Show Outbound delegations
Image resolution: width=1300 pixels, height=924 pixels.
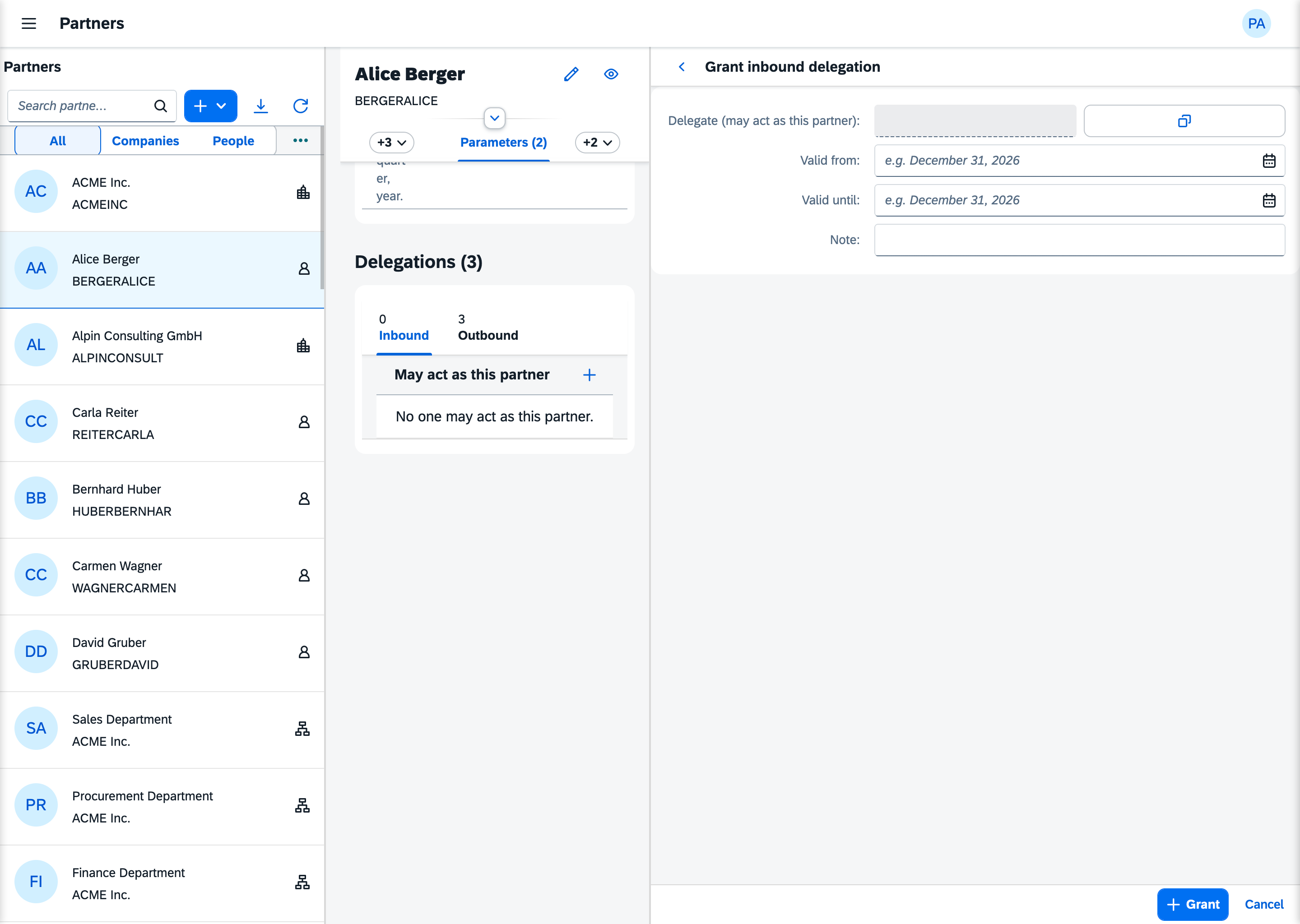(x=488, y=328)
